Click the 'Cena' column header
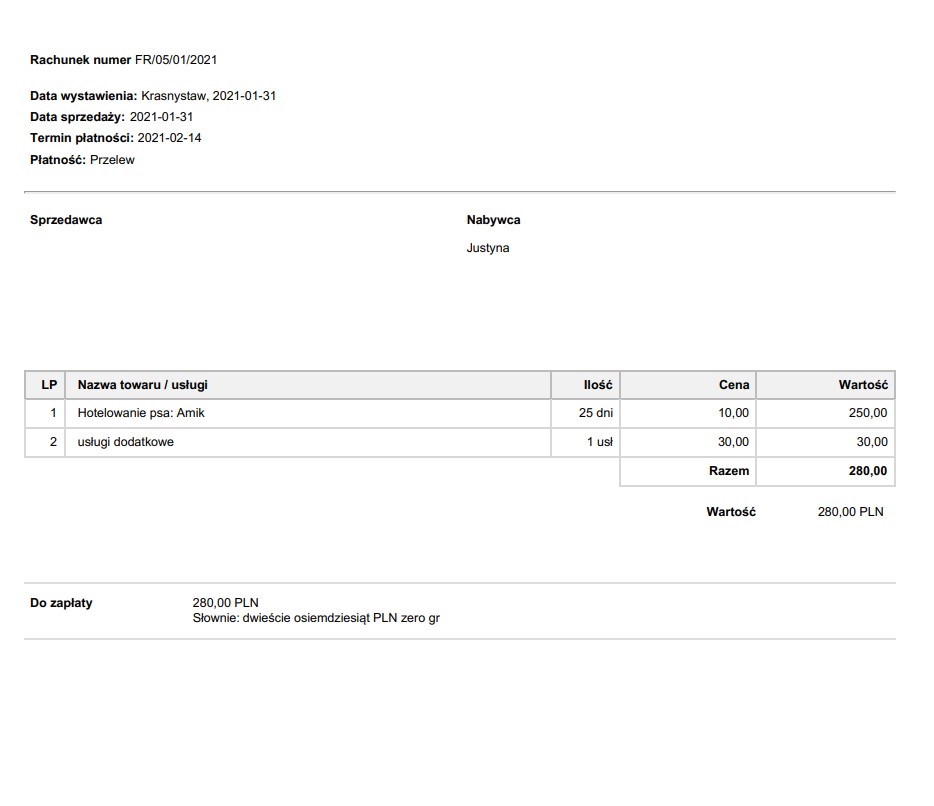This screenshot has width=934, height=806. click(x=734, y=385)
